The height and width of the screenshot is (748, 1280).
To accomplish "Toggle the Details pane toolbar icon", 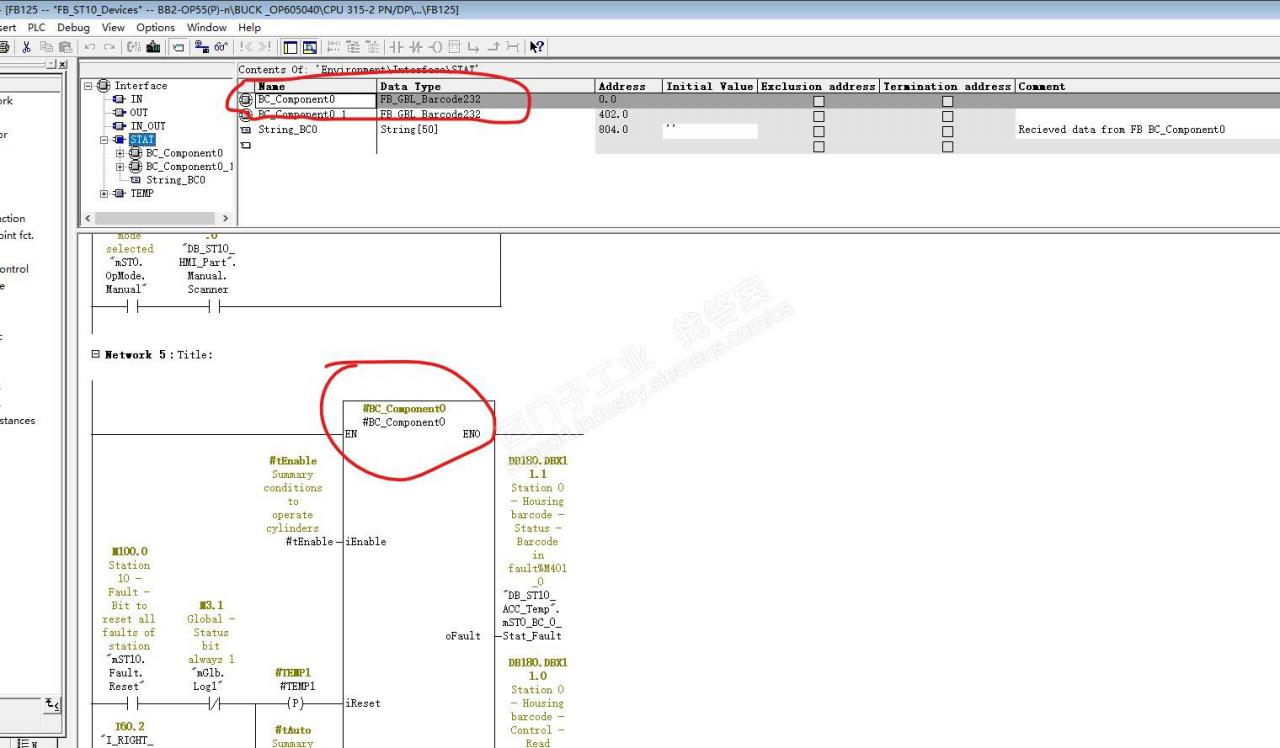I will pyautogui.click(x=310, y=47).
